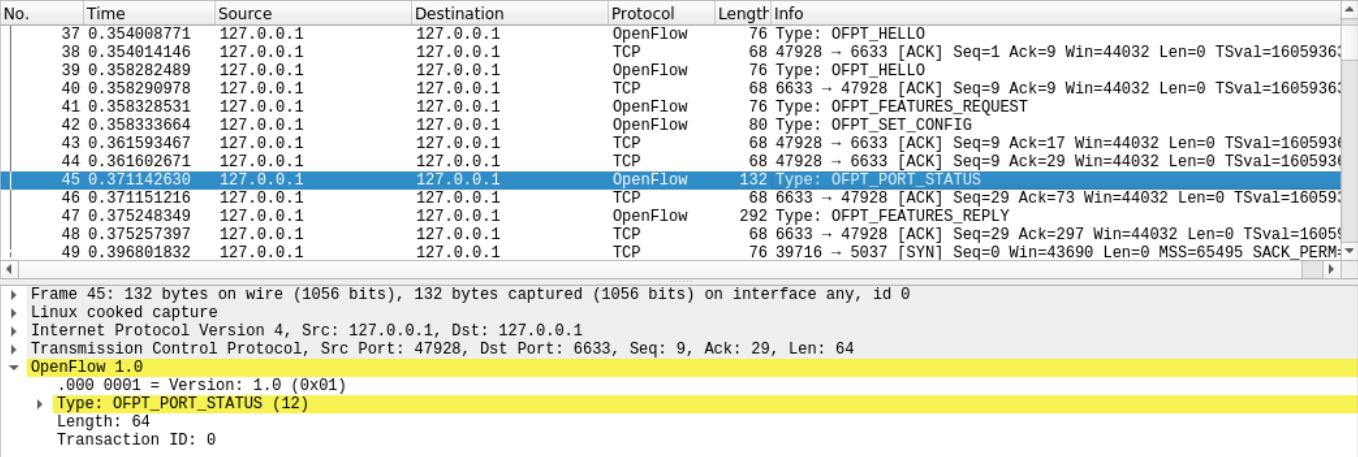This screenshot has height=457, width=1358.
Task: Select the Version: 1.0 field line
Action: [x=201, y=385]
